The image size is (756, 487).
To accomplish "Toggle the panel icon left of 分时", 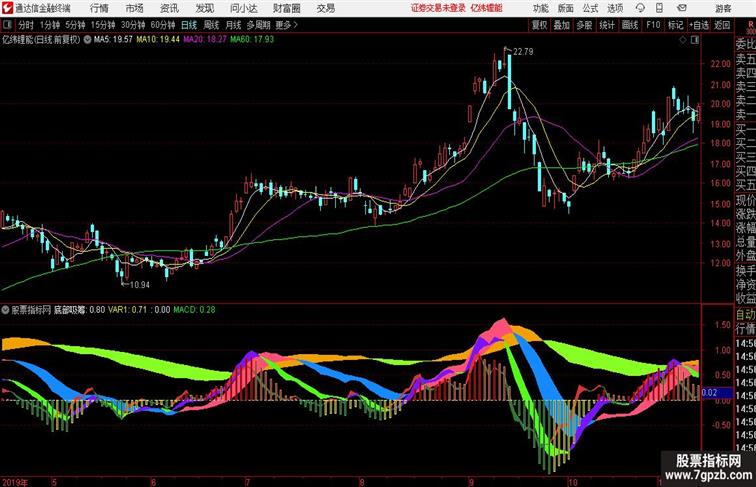I will (7, 25).
